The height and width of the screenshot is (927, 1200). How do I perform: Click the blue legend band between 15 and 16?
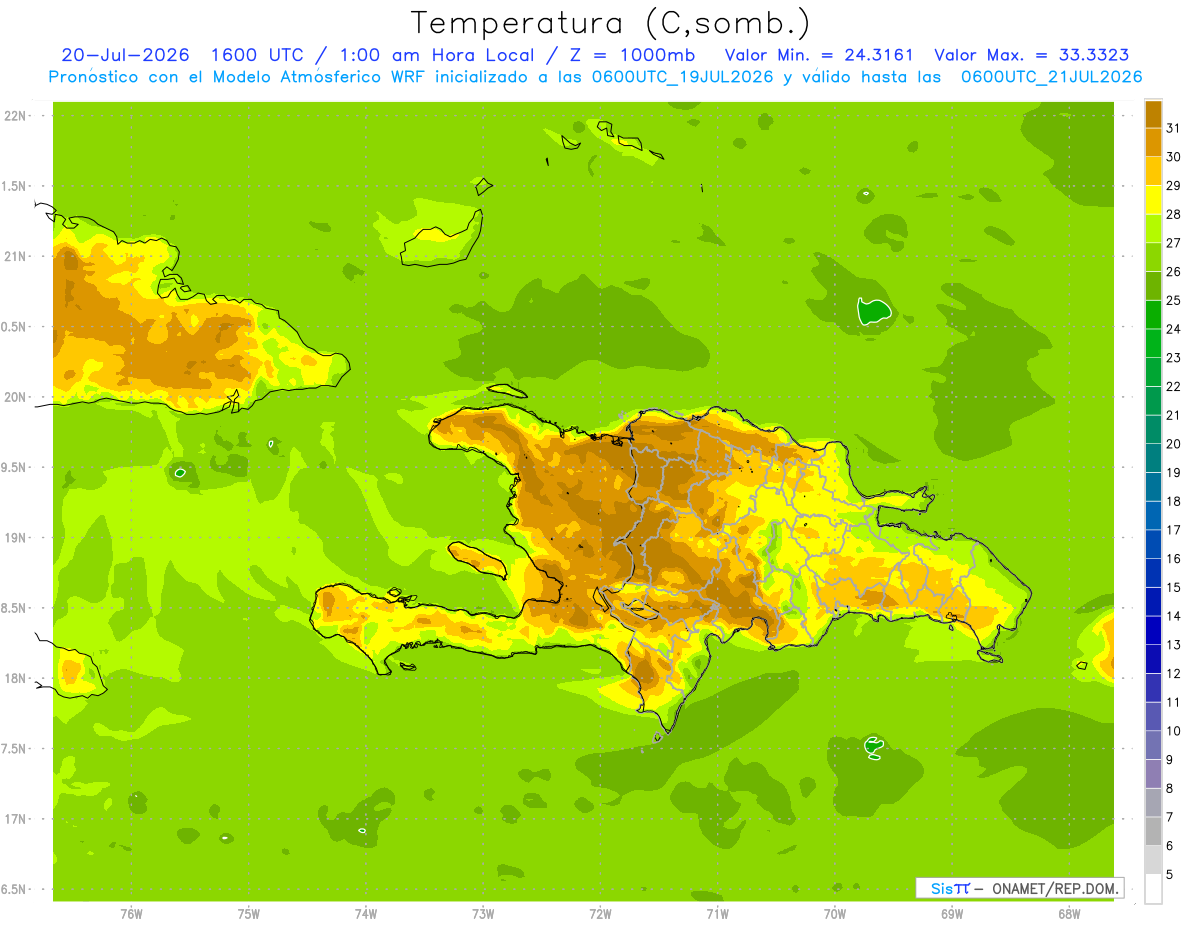point(1153,573)
